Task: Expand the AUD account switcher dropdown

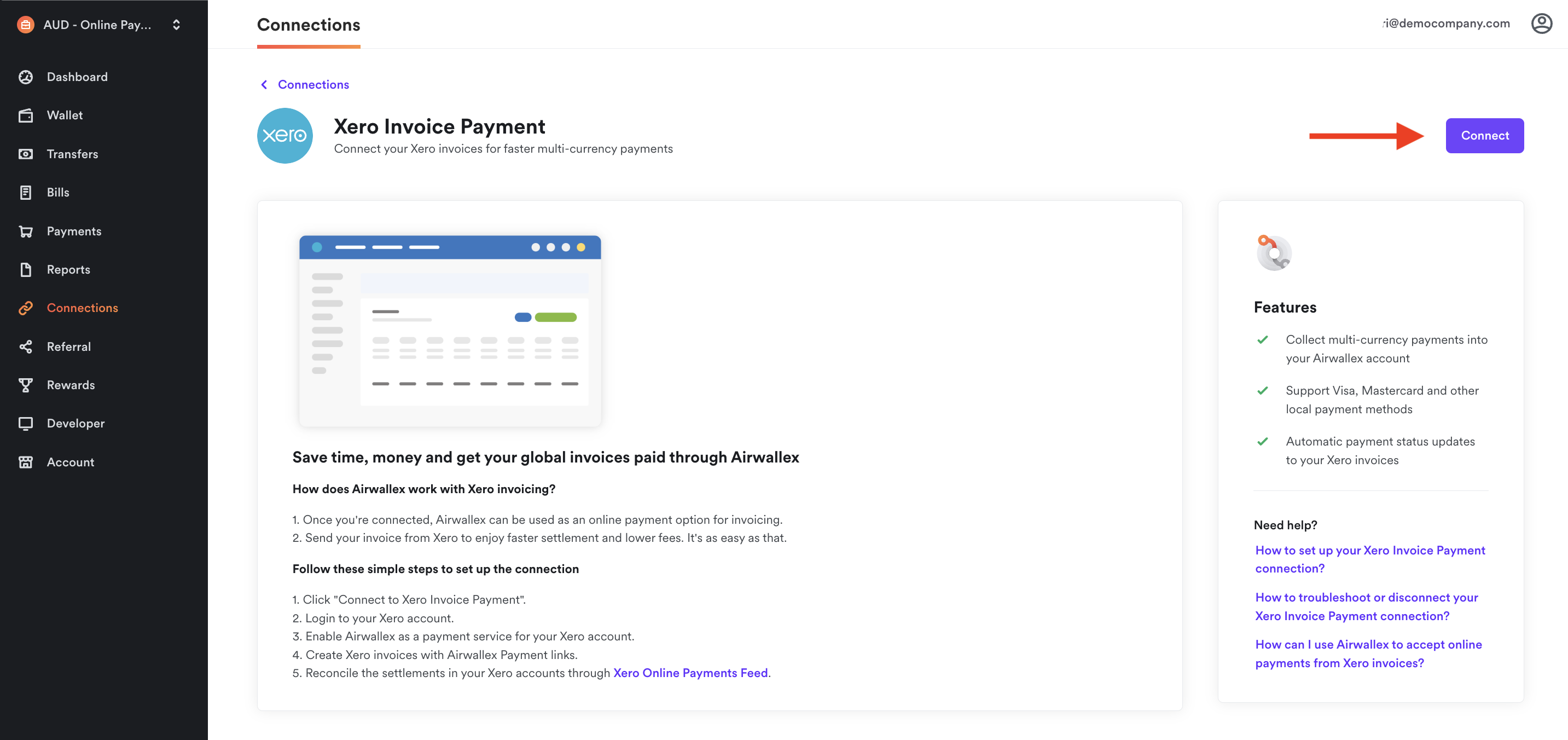Action: click(176, 25)
